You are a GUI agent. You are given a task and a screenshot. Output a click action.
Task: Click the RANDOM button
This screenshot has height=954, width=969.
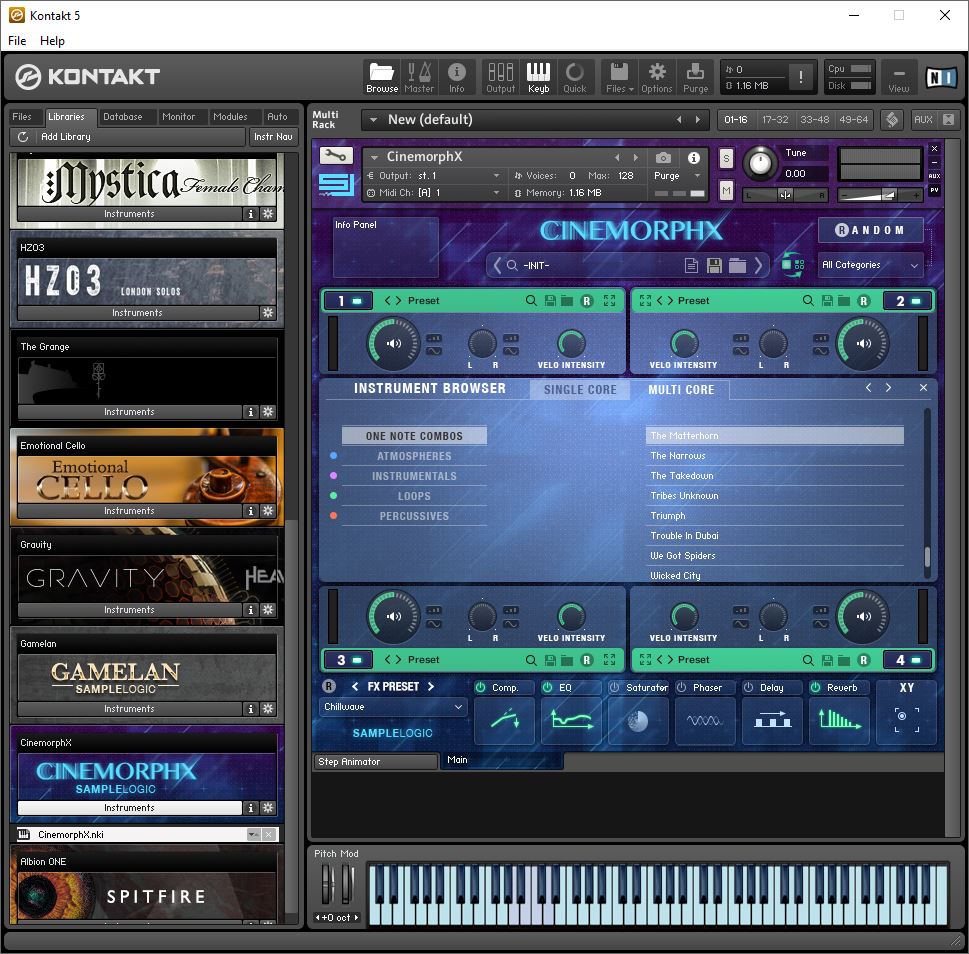pos(871,230)
